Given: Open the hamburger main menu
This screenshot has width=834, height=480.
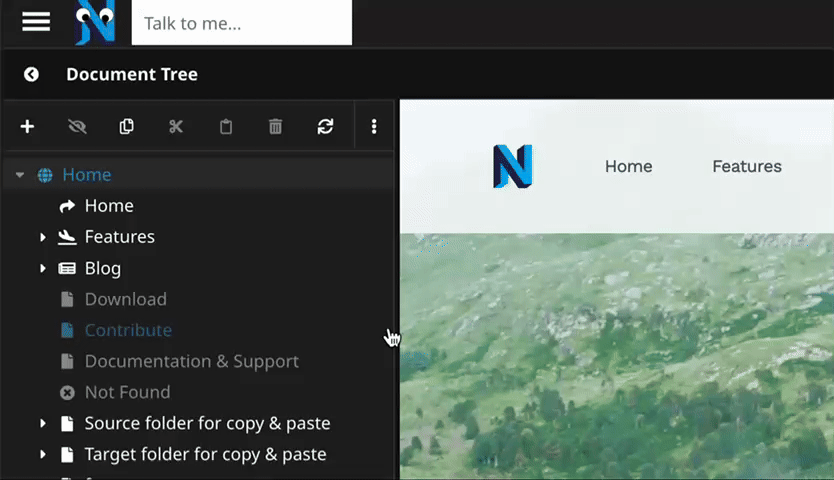Looking at the screenshot, I should 36,22.
